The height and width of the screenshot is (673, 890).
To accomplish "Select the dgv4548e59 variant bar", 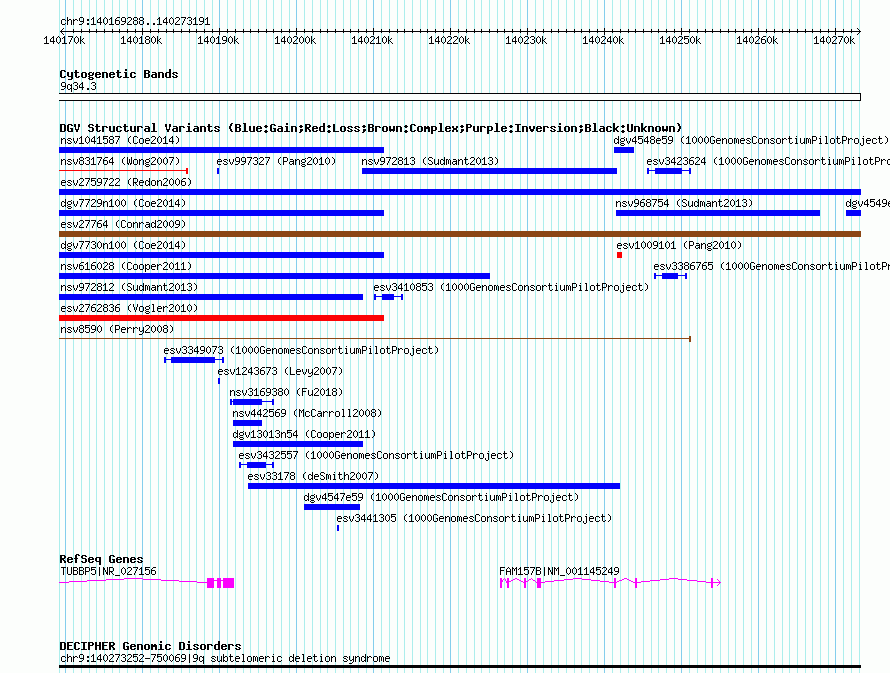I will click(x=624, y=150).
